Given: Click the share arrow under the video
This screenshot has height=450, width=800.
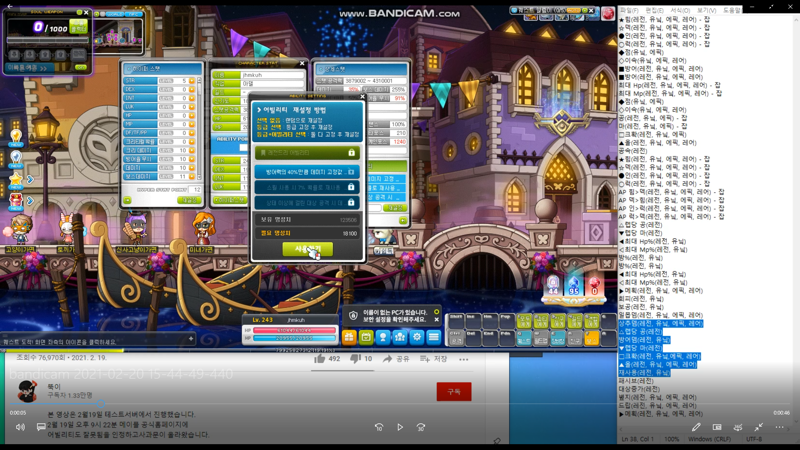Looking at the screenshot, I should point(387,359).
